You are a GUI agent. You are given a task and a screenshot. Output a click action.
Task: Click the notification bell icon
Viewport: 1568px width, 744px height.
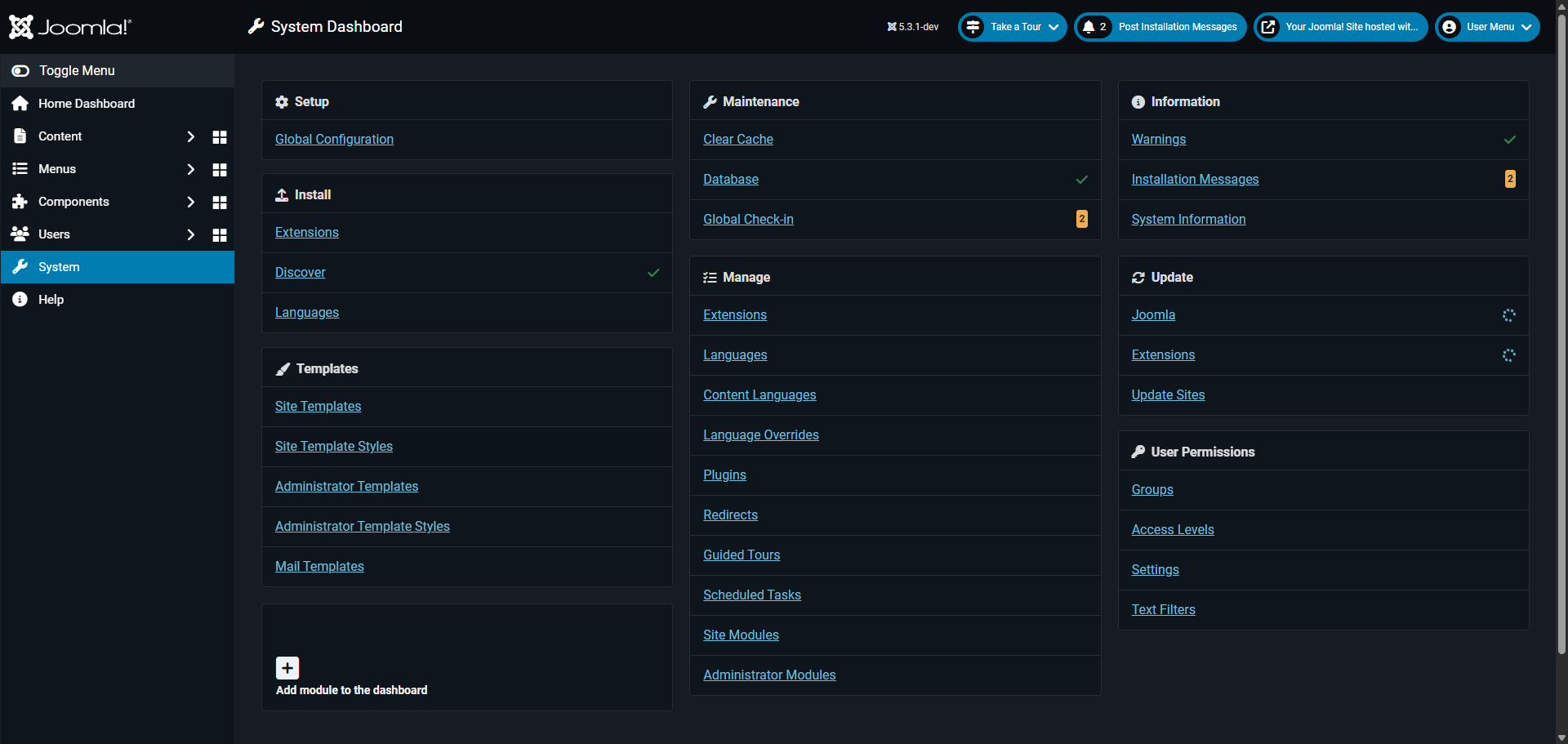(1089, 27)
